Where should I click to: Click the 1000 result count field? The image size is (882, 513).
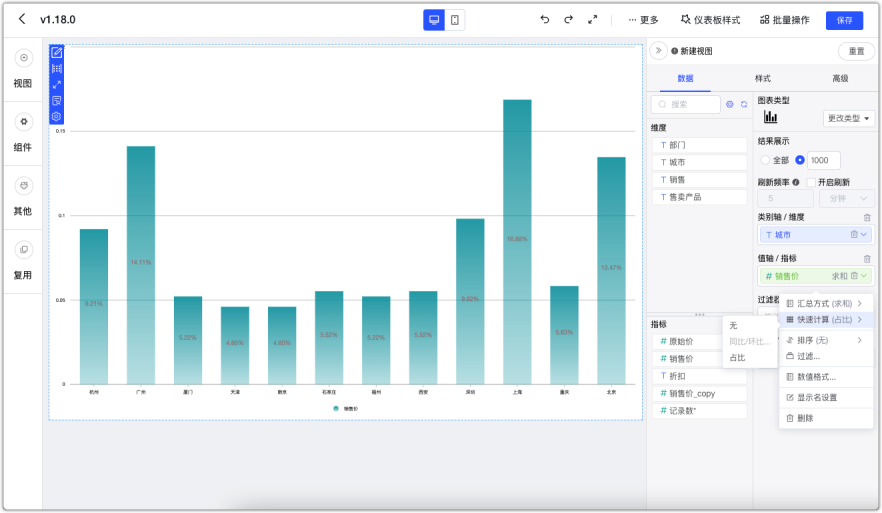tap(824, 160)
